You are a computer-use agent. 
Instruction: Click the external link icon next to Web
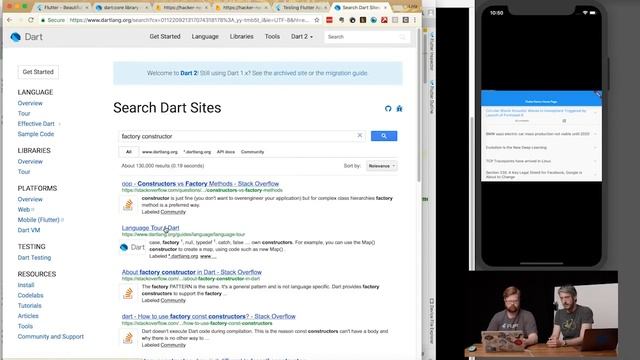(x=33, y=210)
